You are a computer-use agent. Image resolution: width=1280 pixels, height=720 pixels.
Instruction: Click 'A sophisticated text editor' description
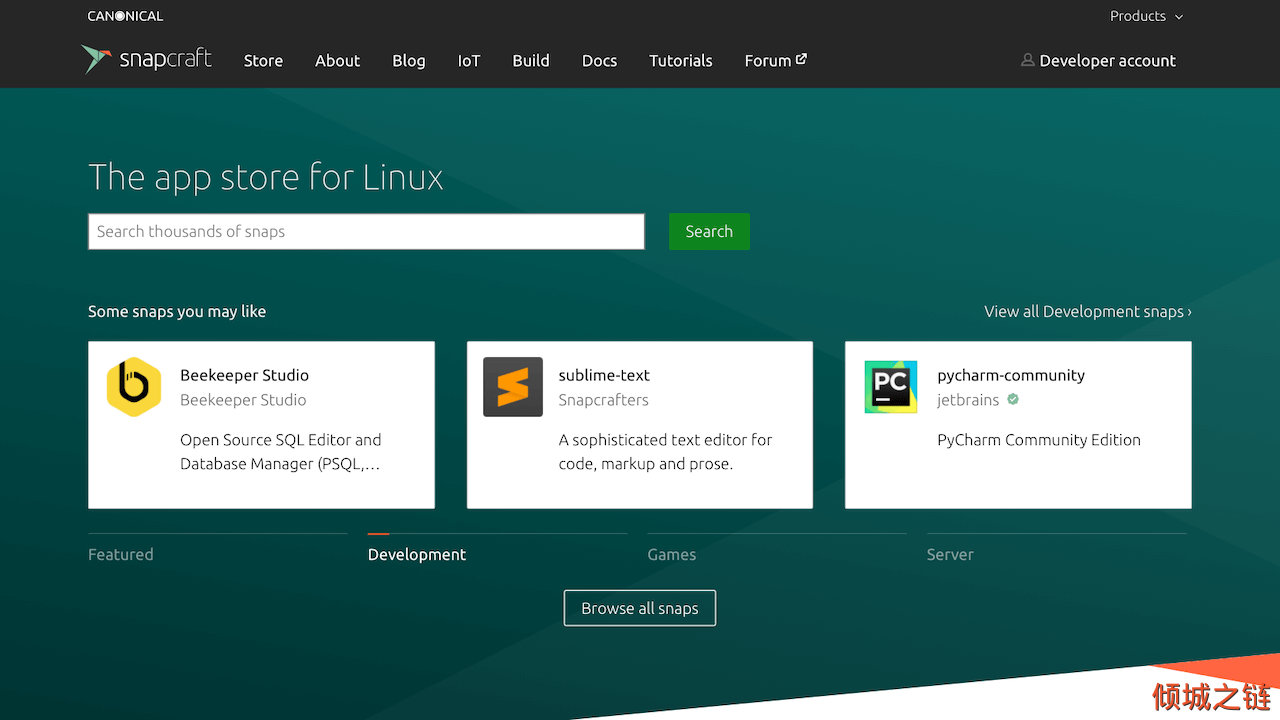tap(665, 451)
